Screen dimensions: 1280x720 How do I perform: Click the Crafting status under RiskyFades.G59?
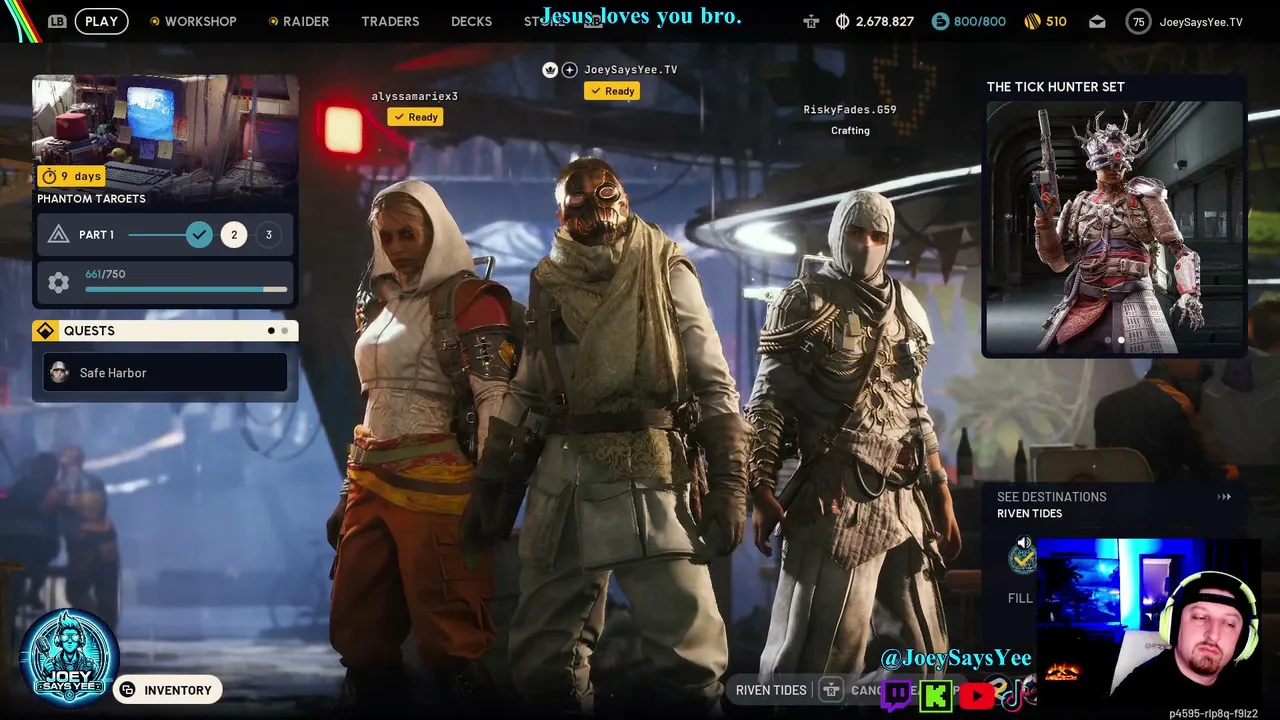tap(850, 131)
